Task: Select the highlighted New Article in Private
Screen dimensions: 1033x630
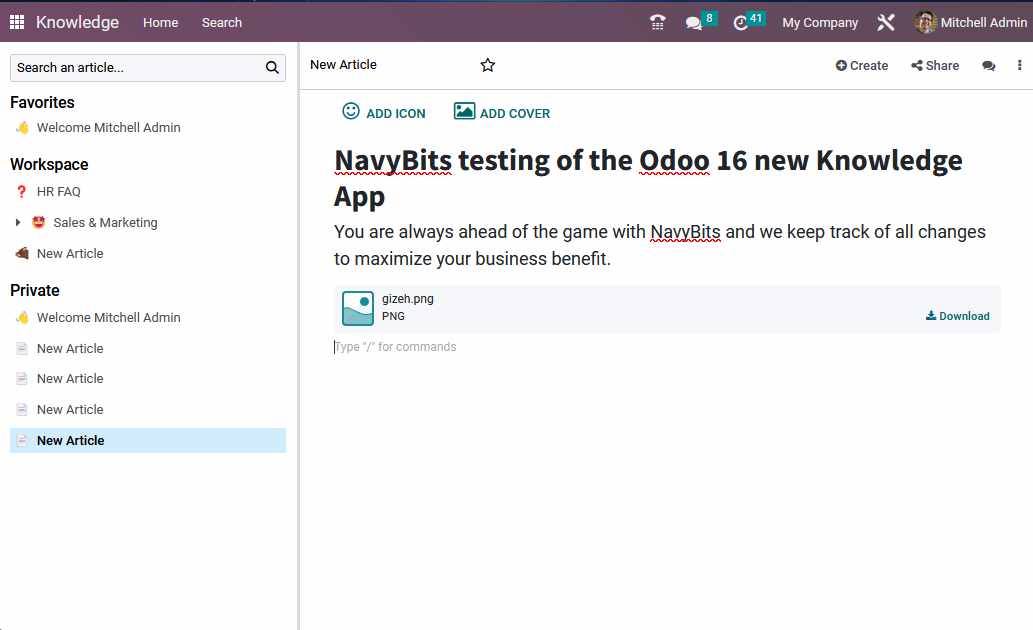Action: (148, 440)
